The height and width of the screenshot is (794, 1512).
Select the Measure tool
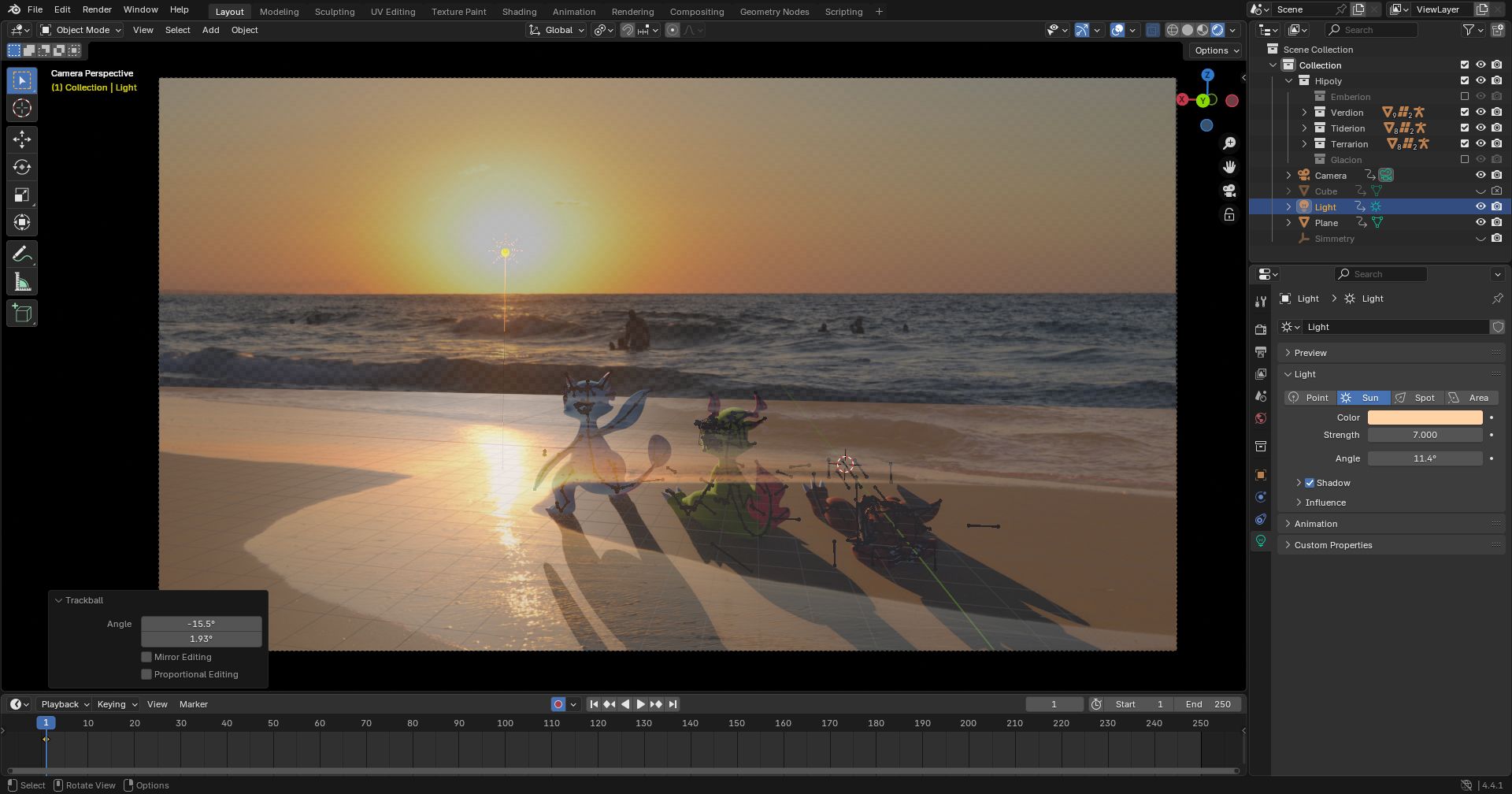[x=22, y=282]
